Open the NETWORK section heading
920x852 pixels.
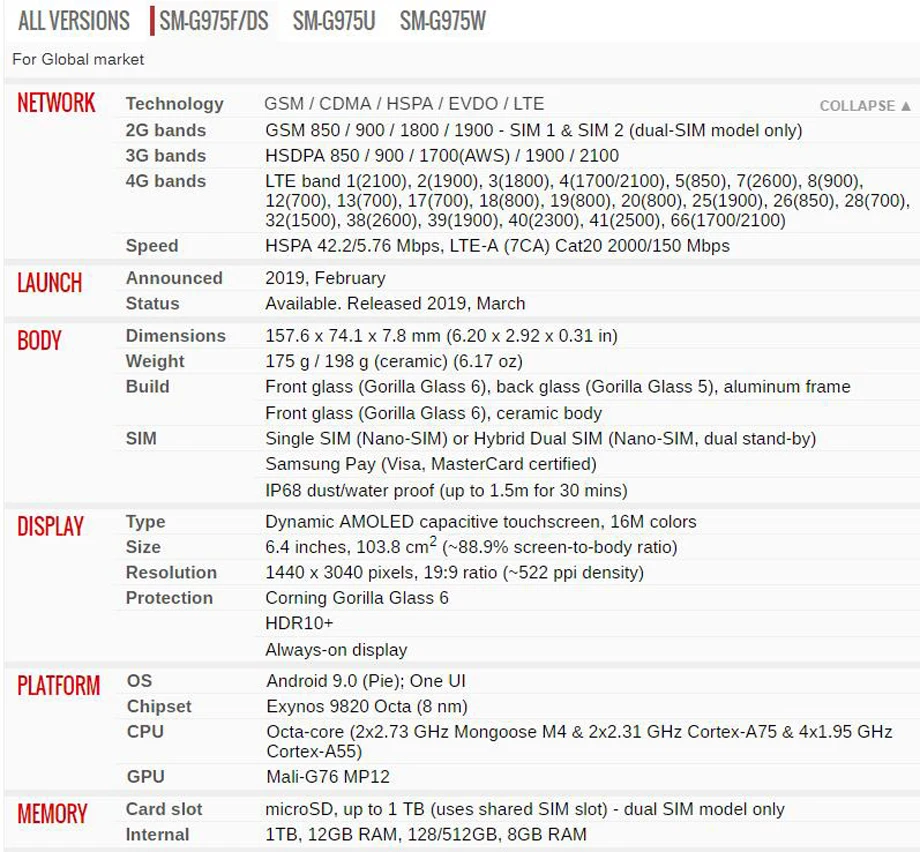(56, 103)
